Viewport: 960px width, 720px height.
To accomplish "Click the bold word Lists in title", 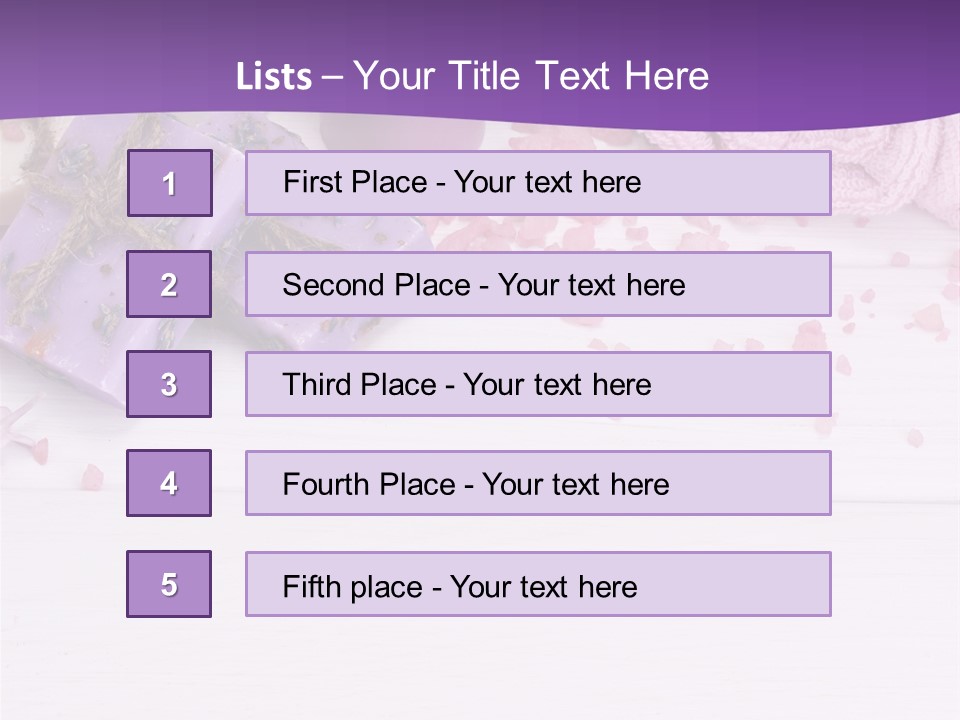I will (274, 77).
